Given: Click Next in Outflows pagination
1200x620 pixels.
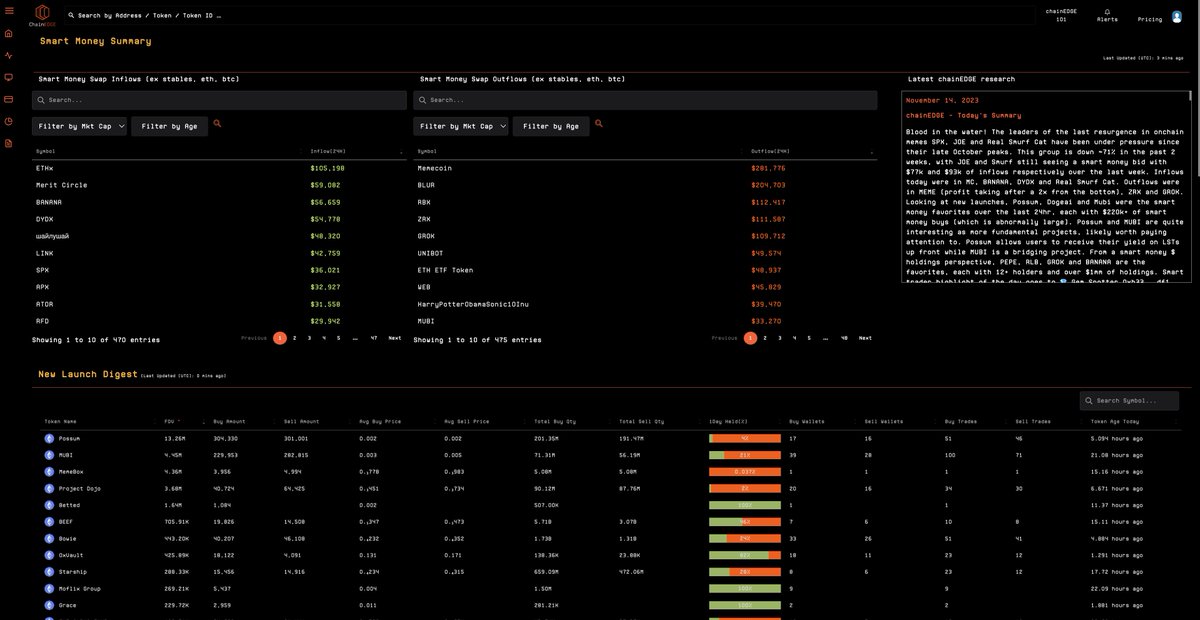Looking at the screenshot, I should coord(865,338).
